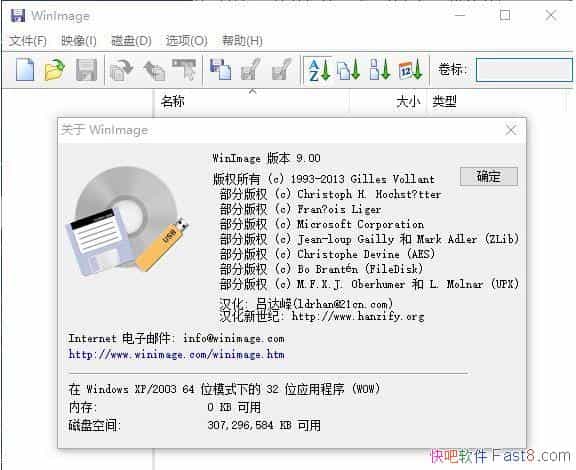
Task: Click the WinImage 版本 9.00 text
Action: (266, 158)
